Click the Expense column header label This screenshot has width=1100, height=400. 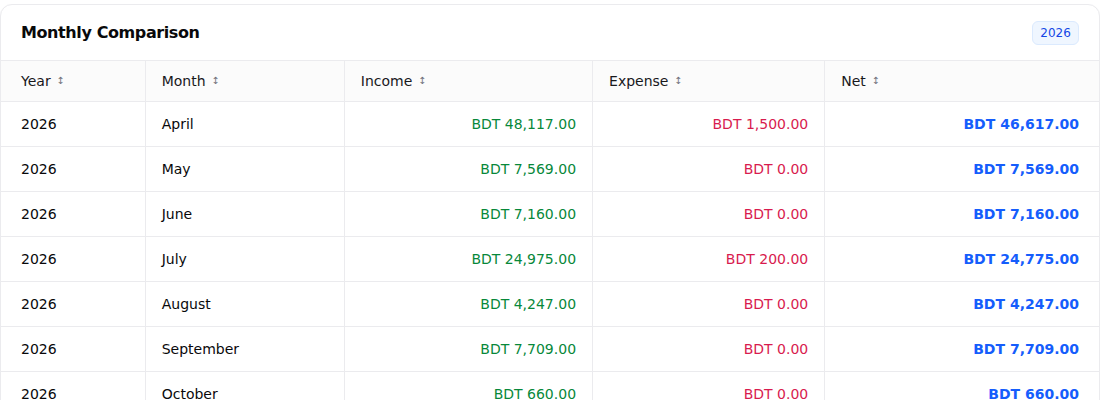pyautogui.click(x=638, y=81)
